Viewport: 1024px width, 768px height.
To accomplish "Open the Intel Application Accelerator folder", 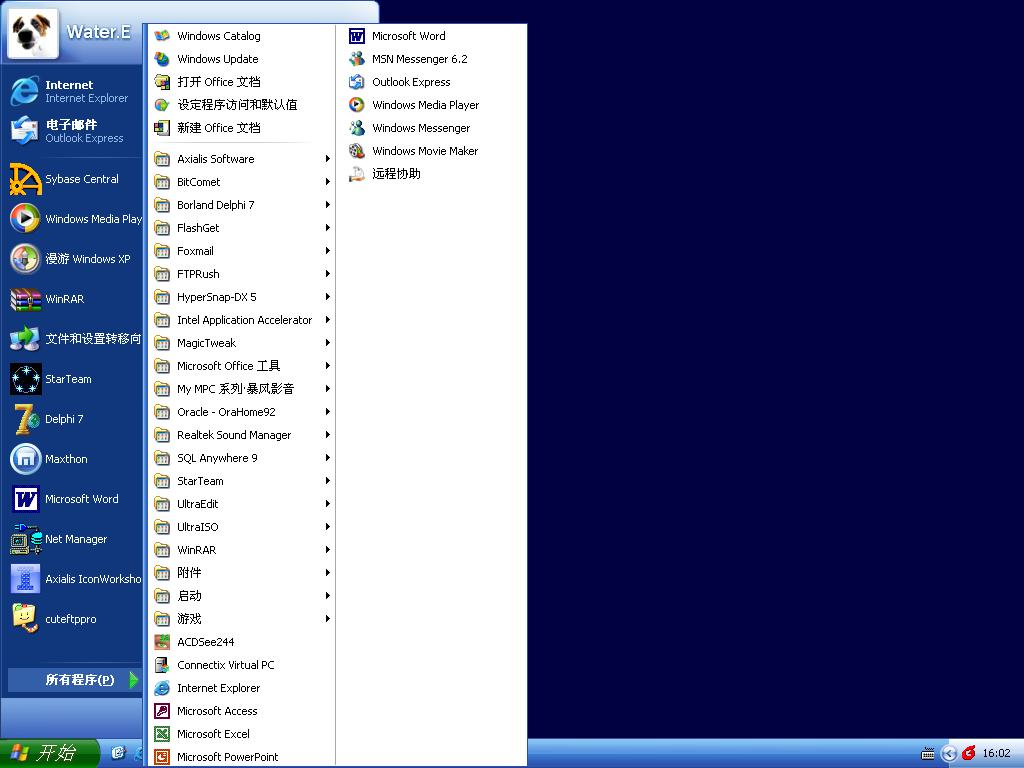I will click(x=242, y=320).
